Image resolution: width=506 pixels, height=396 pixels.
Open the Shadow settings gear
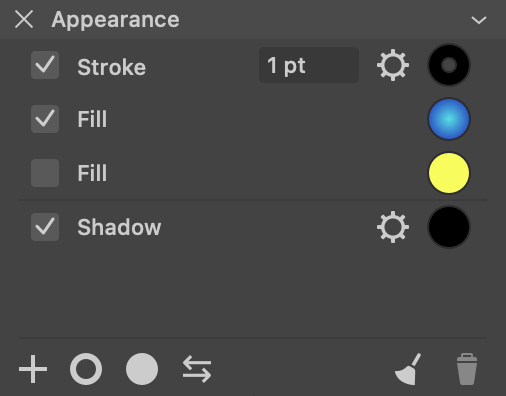[x=393, y=227]
